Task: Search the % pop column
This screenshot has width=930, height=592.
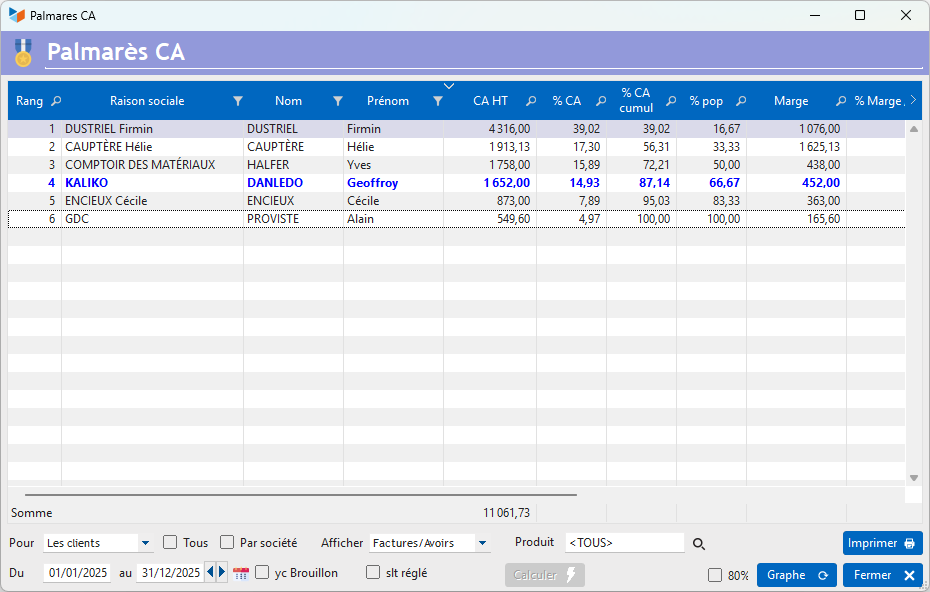Action: point(741,101)
